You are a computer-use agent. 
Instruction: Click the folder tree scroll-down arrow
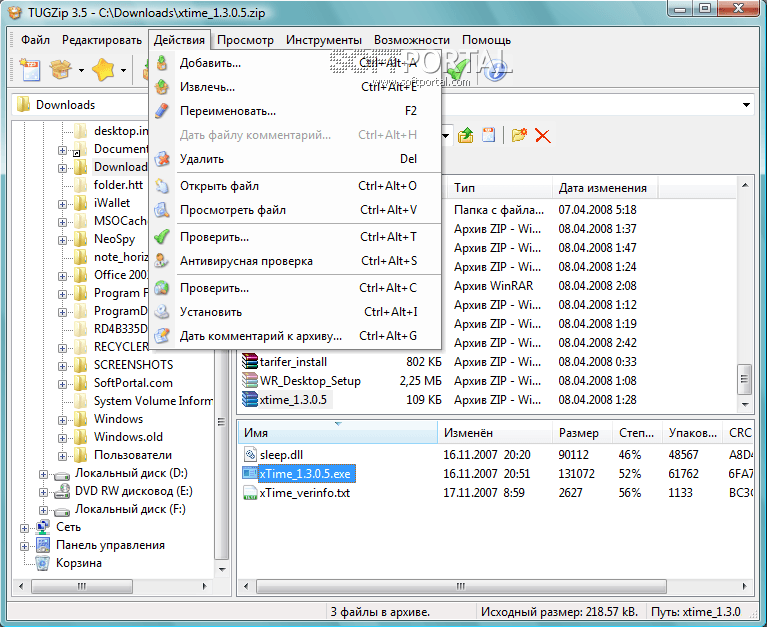pyautogui.click(x=222, y=569)
